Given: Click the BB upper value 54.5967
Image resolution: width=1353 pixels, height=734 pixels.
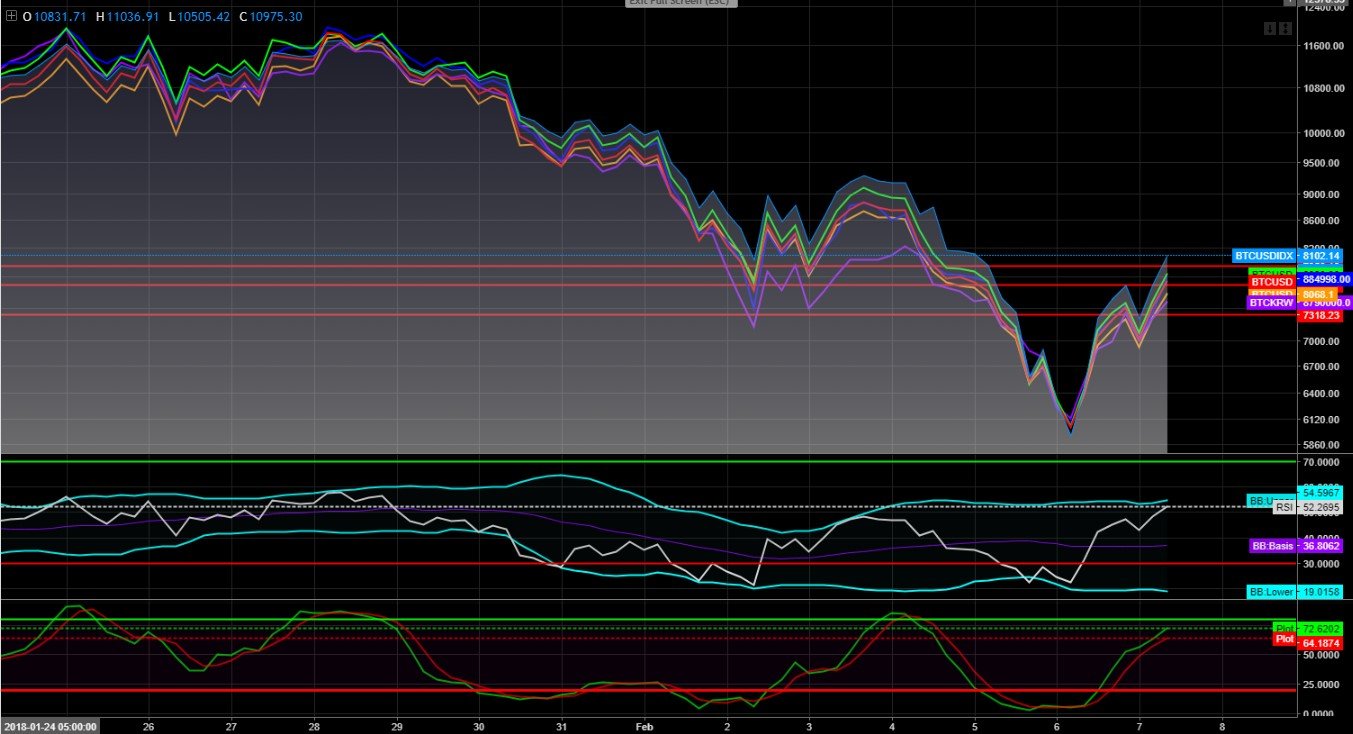Looking at the screenshot, I should pyautogui.click(x=1321, y=494).
